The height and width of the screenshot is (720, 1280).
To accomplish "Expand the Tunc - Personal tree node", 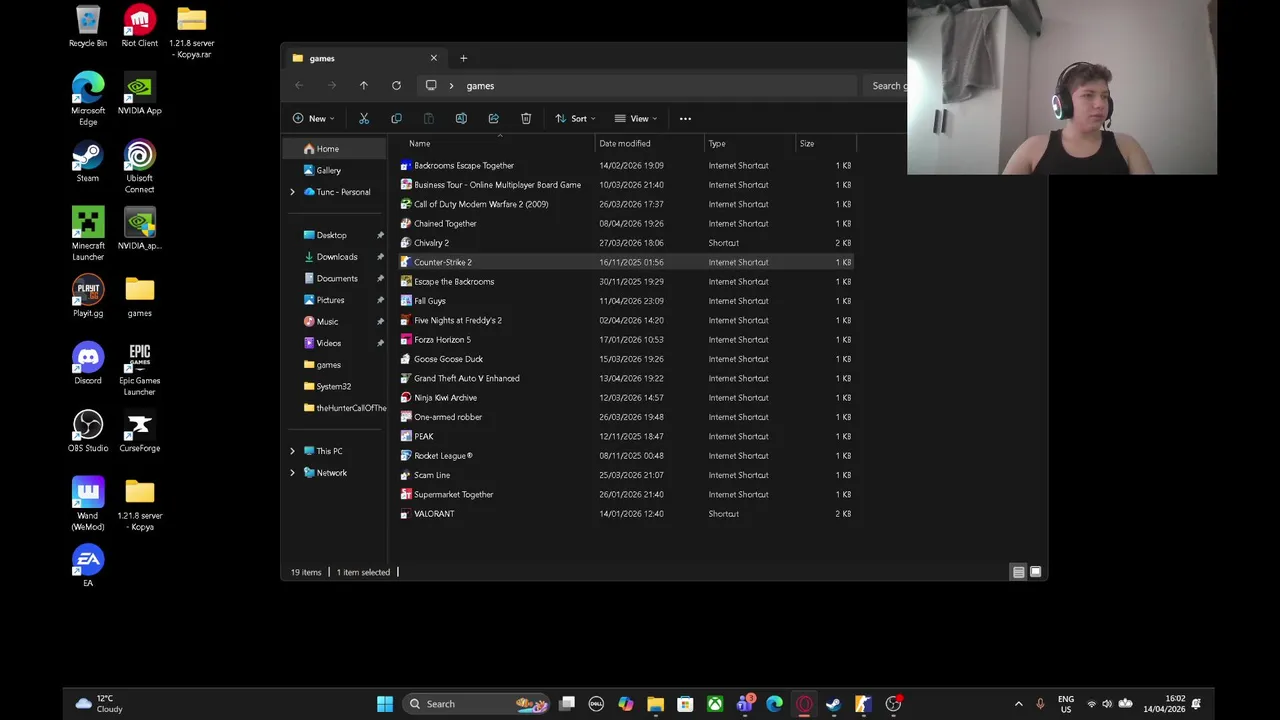I will pyautogui.click(x=293, y=192).
